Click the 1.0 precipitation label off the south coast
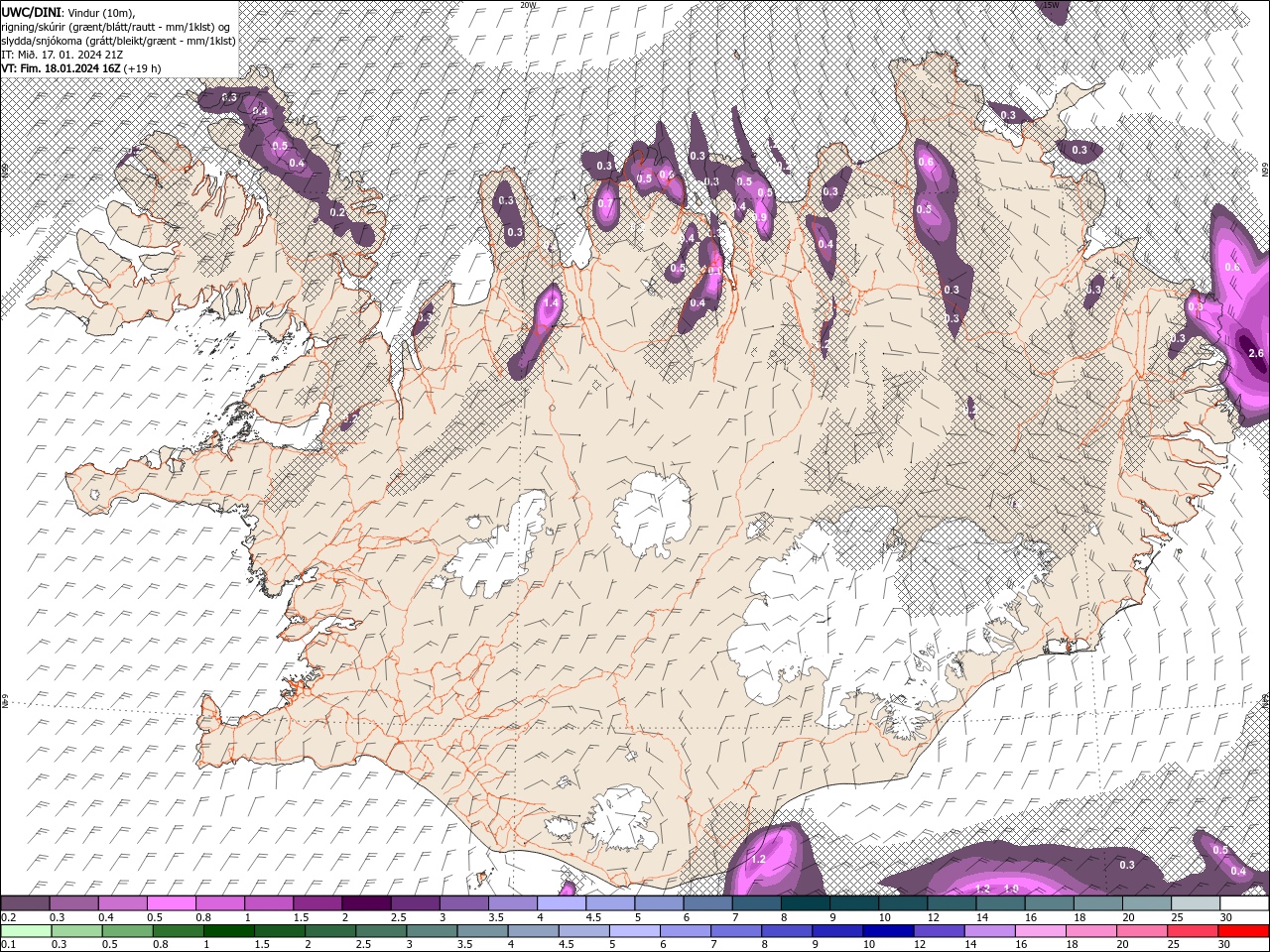Viewport: 1270px width, 952px height. coord(1011,889)
